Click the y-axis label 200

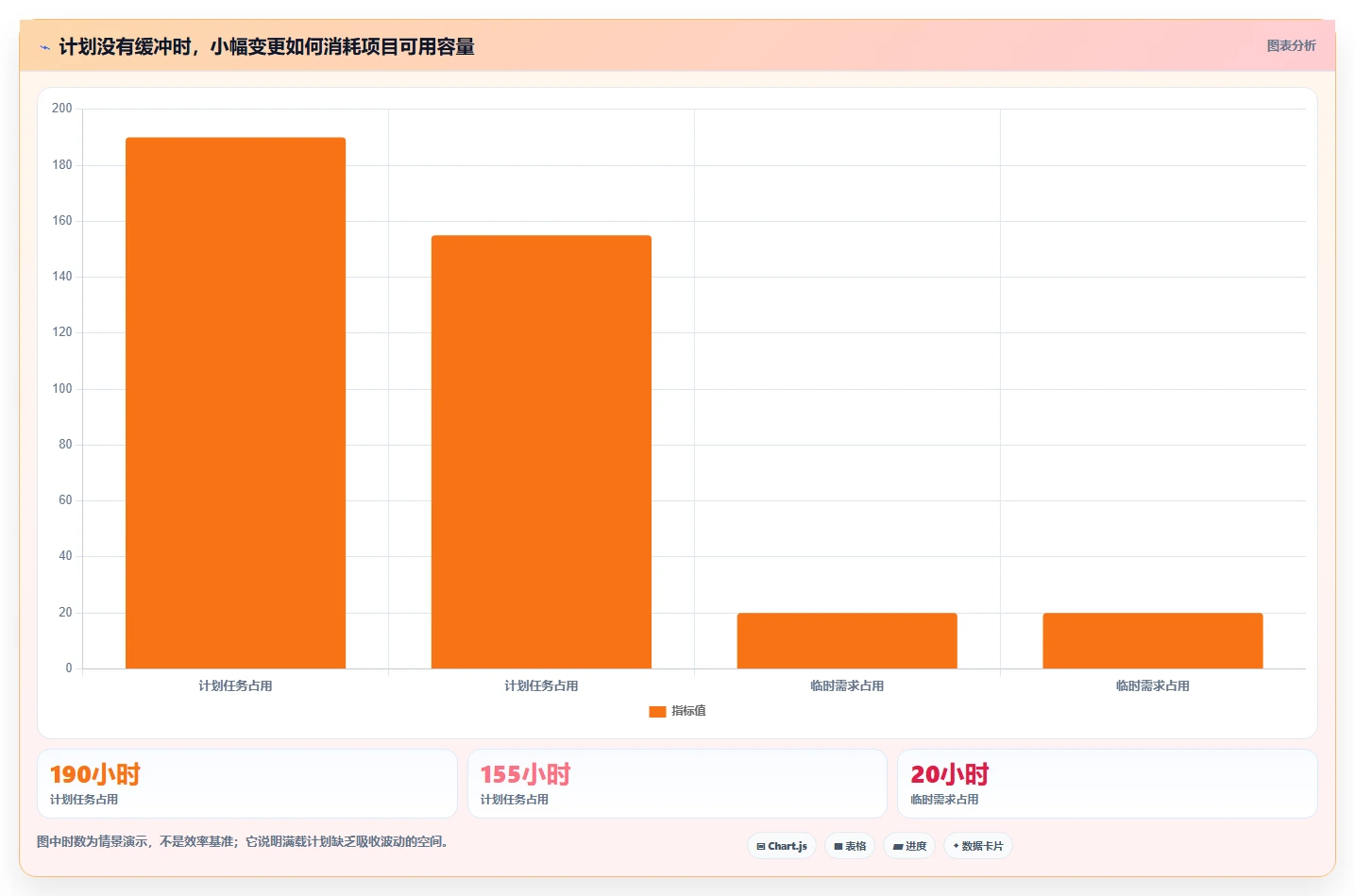62,109
